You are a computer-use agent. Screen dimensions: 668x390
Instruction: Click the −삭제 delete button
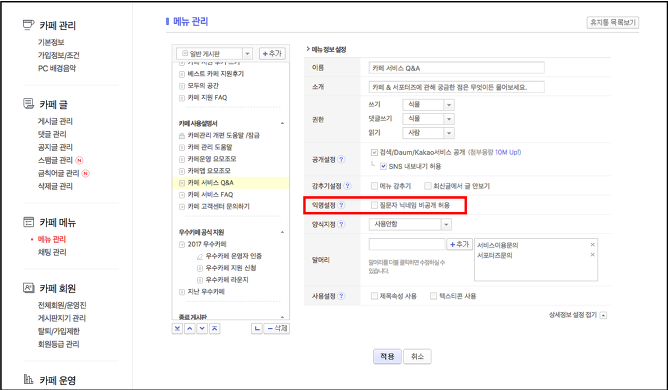277,328
